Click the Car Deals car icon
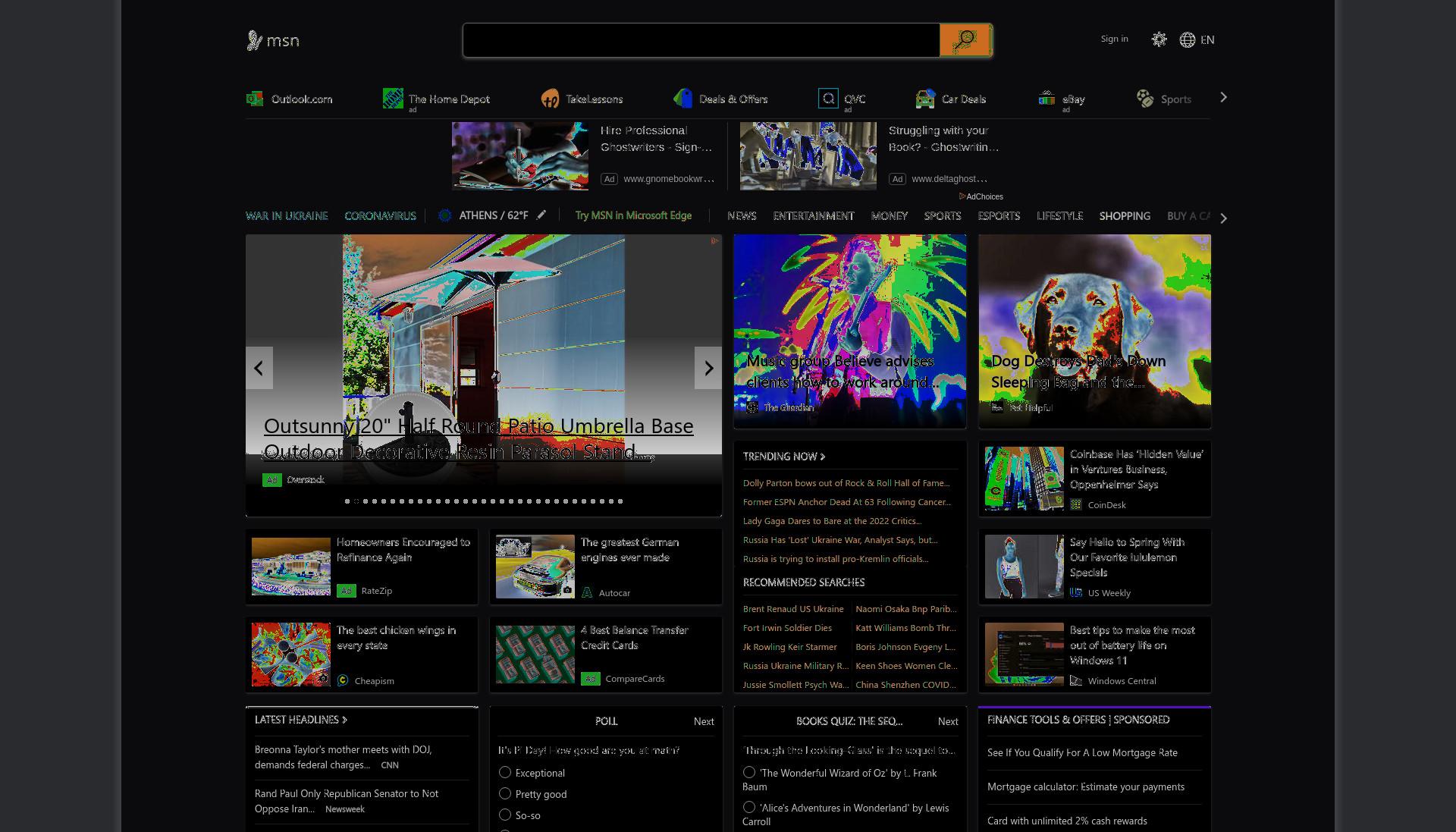Image resolution: width=1456 pixels, height=832 pixels. click(x=925, y=99)
